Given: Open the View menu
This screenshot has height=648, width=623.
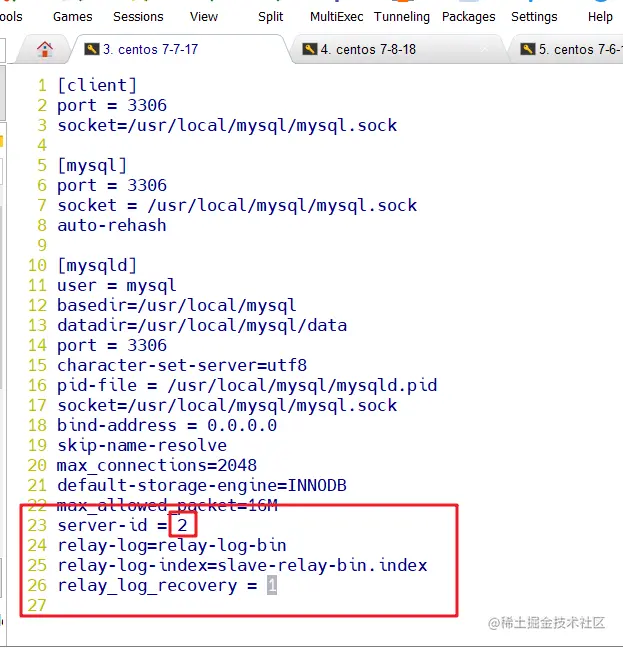Looking at the screenshot, I should tap(204, 17).
